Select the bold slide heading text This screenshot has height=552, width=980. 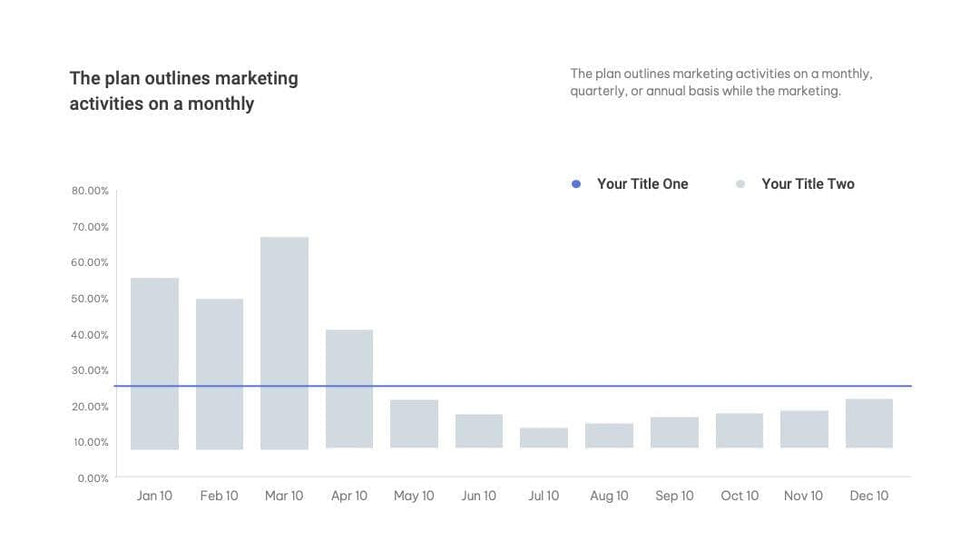pyautogui.click(x=184, y=91)
